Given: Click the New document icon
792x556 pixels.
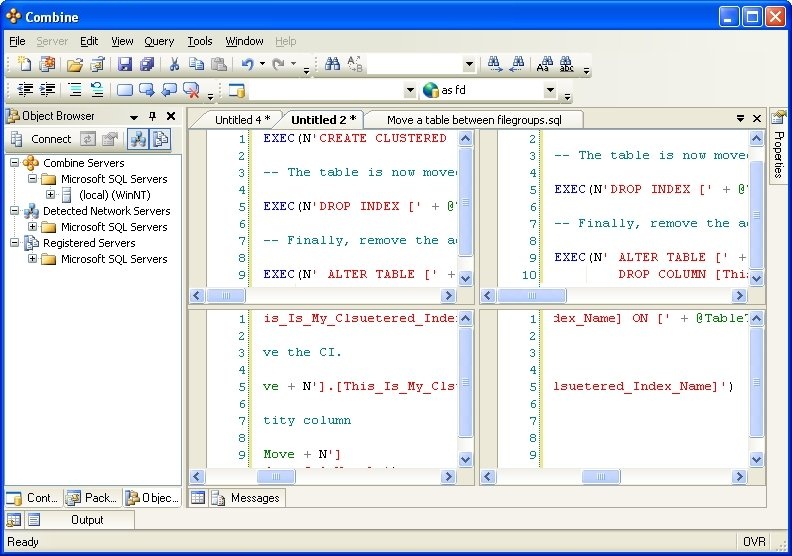Looking at the screenshot, I should tap(25, 65).
